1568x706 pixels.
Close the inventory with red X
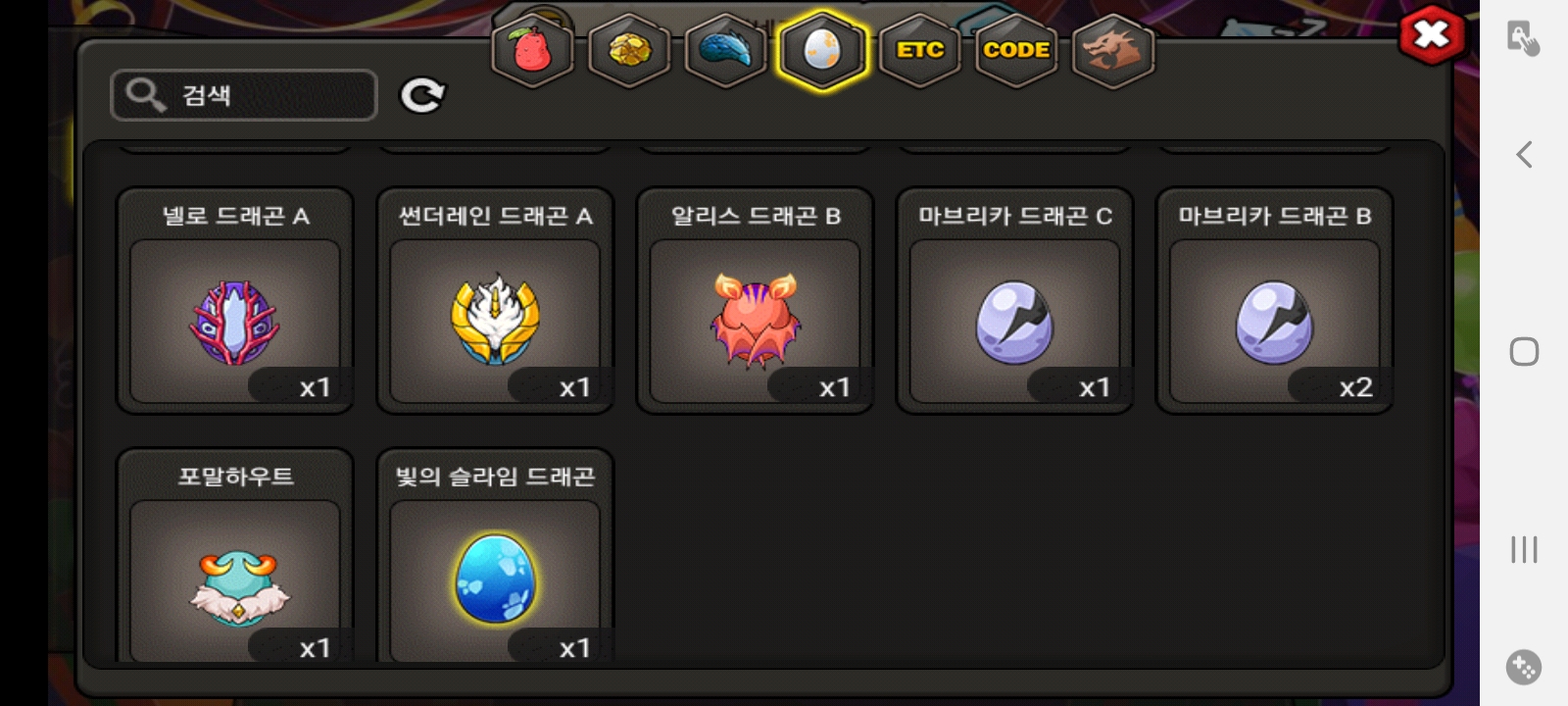pos(1432,36)
